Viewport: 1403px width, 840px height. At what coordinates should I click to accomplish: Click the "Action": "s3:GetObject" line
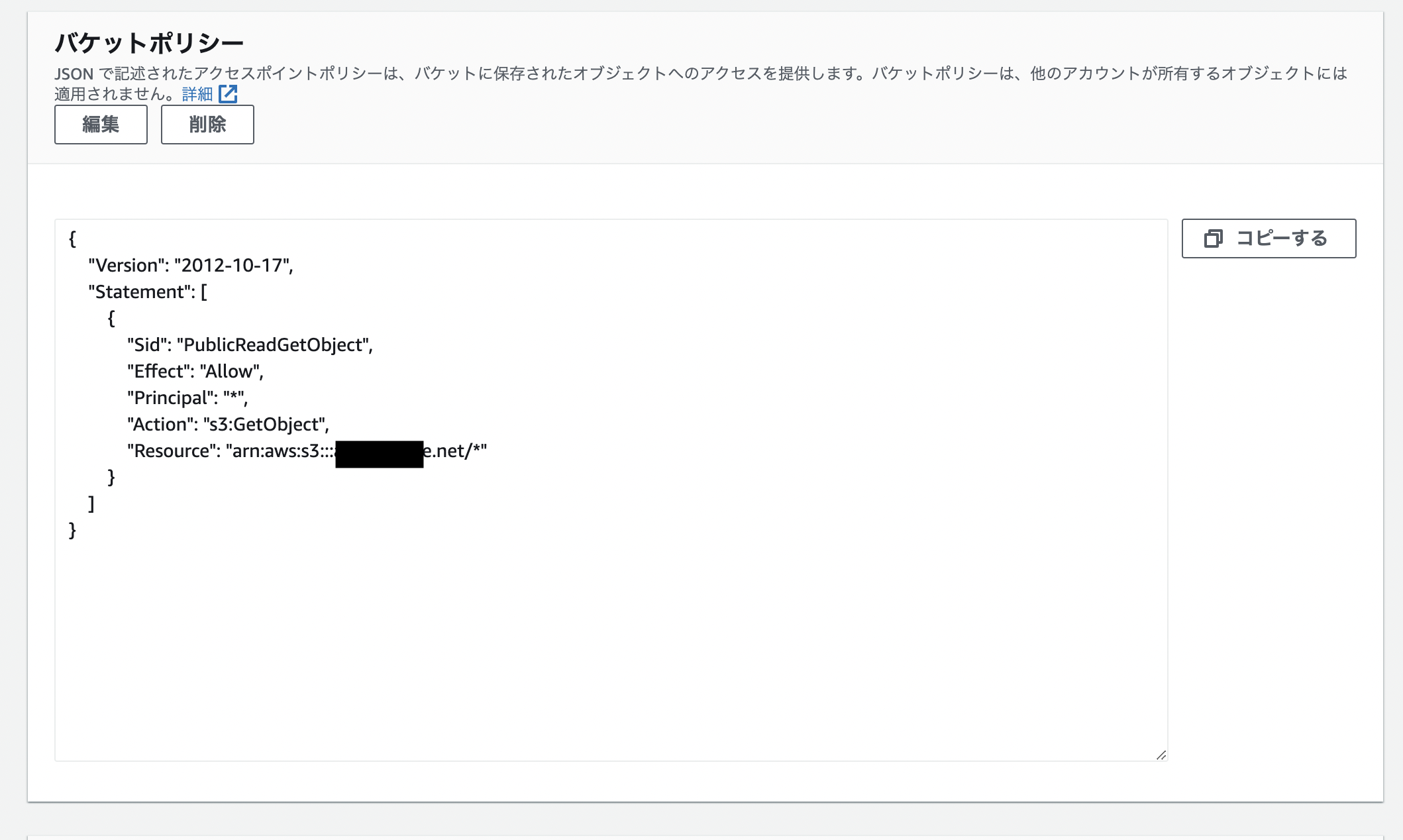(x=228, y=424)
